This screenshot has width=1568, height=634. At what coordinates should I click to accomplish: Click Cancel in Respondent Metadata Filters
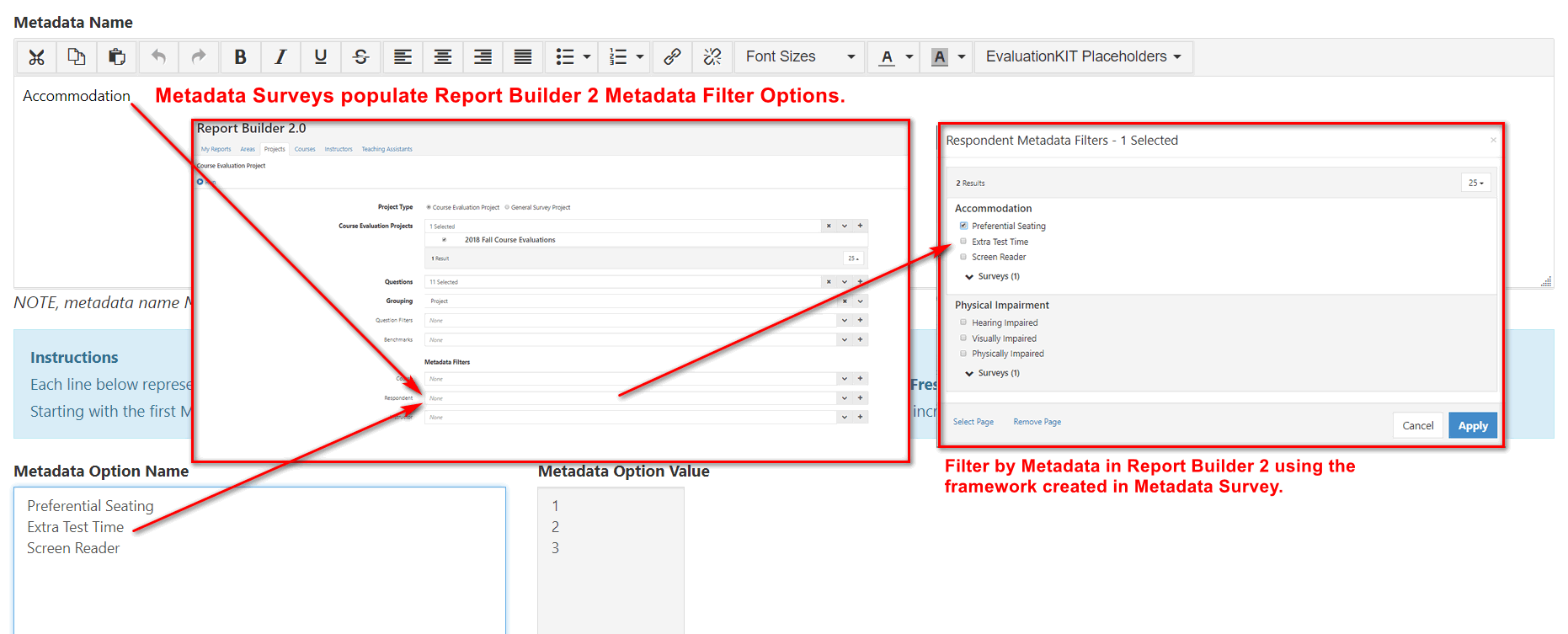pyautogui.click(x=1418, y=425)
